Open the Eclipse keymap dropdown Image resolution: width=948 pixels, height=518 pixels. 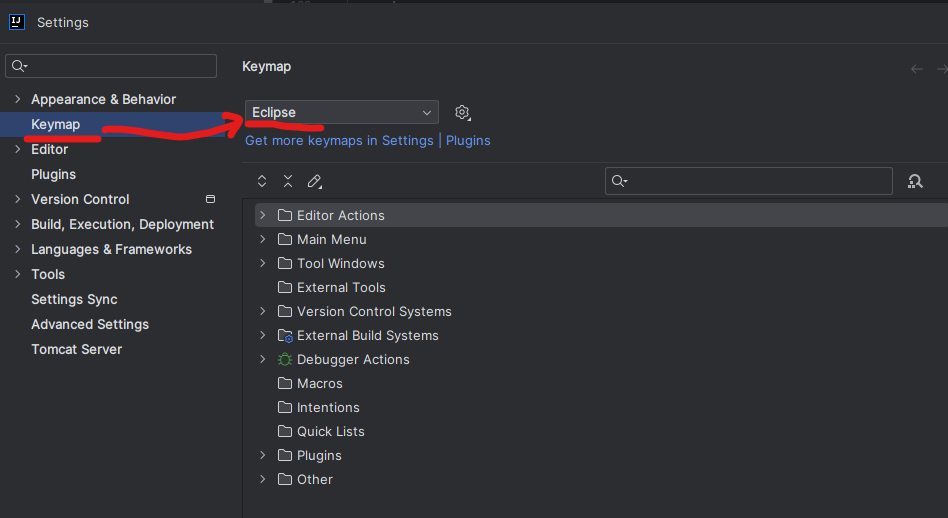[342, 112]
